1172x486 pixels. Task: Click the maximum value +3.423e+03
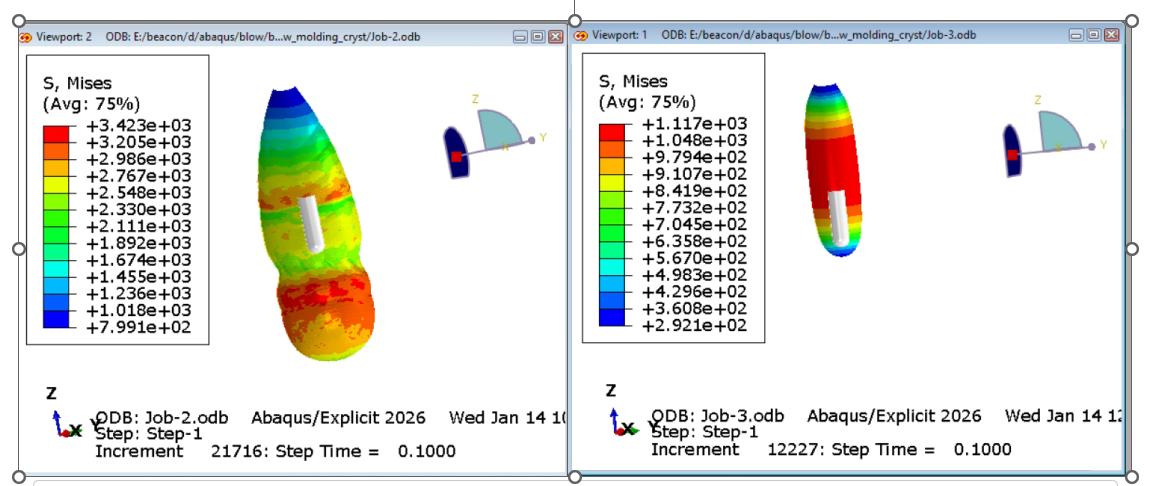point(139,126)
